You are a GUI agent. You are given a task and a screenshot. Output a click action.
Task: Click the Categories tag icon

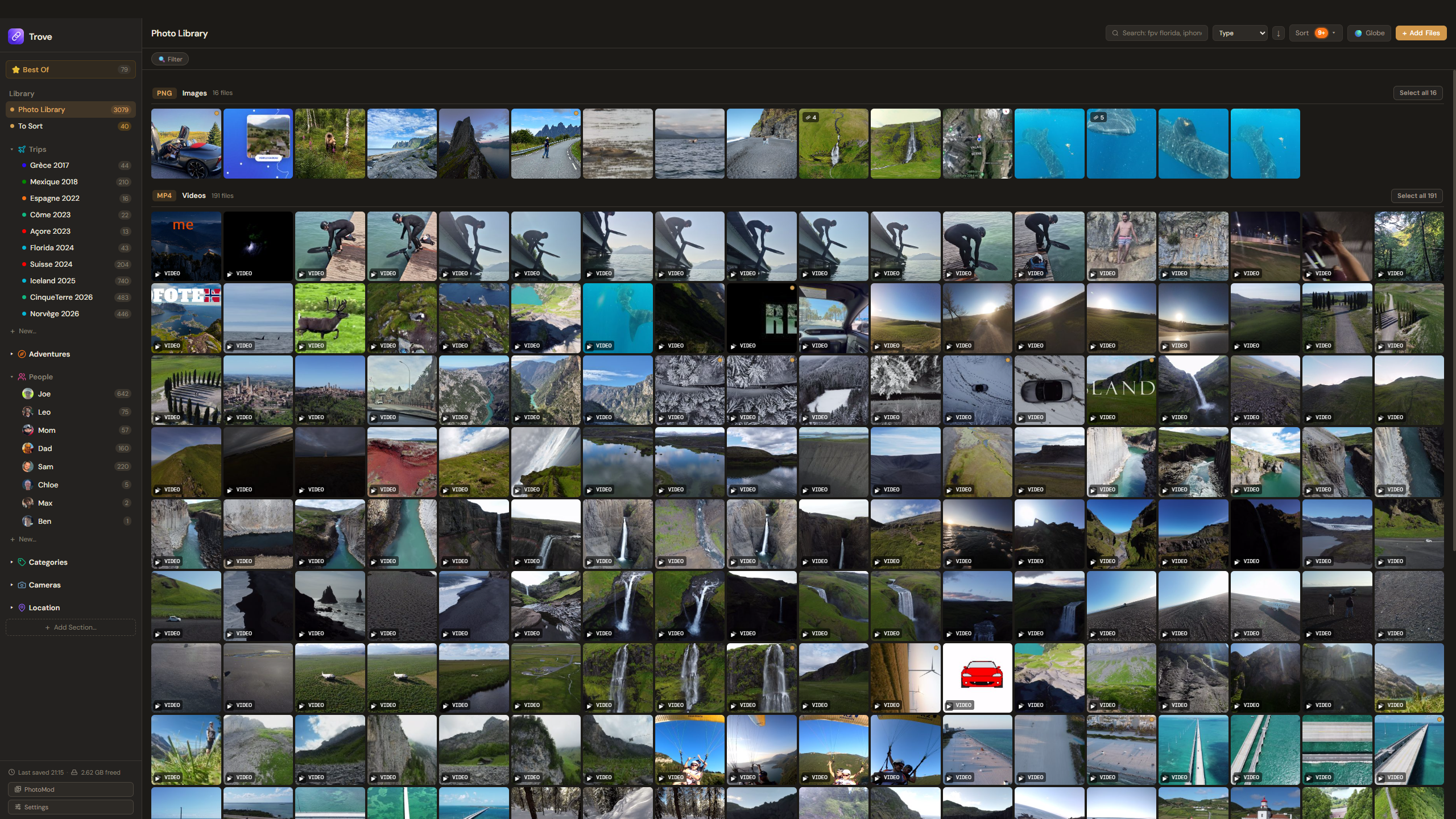click(22, 562)
